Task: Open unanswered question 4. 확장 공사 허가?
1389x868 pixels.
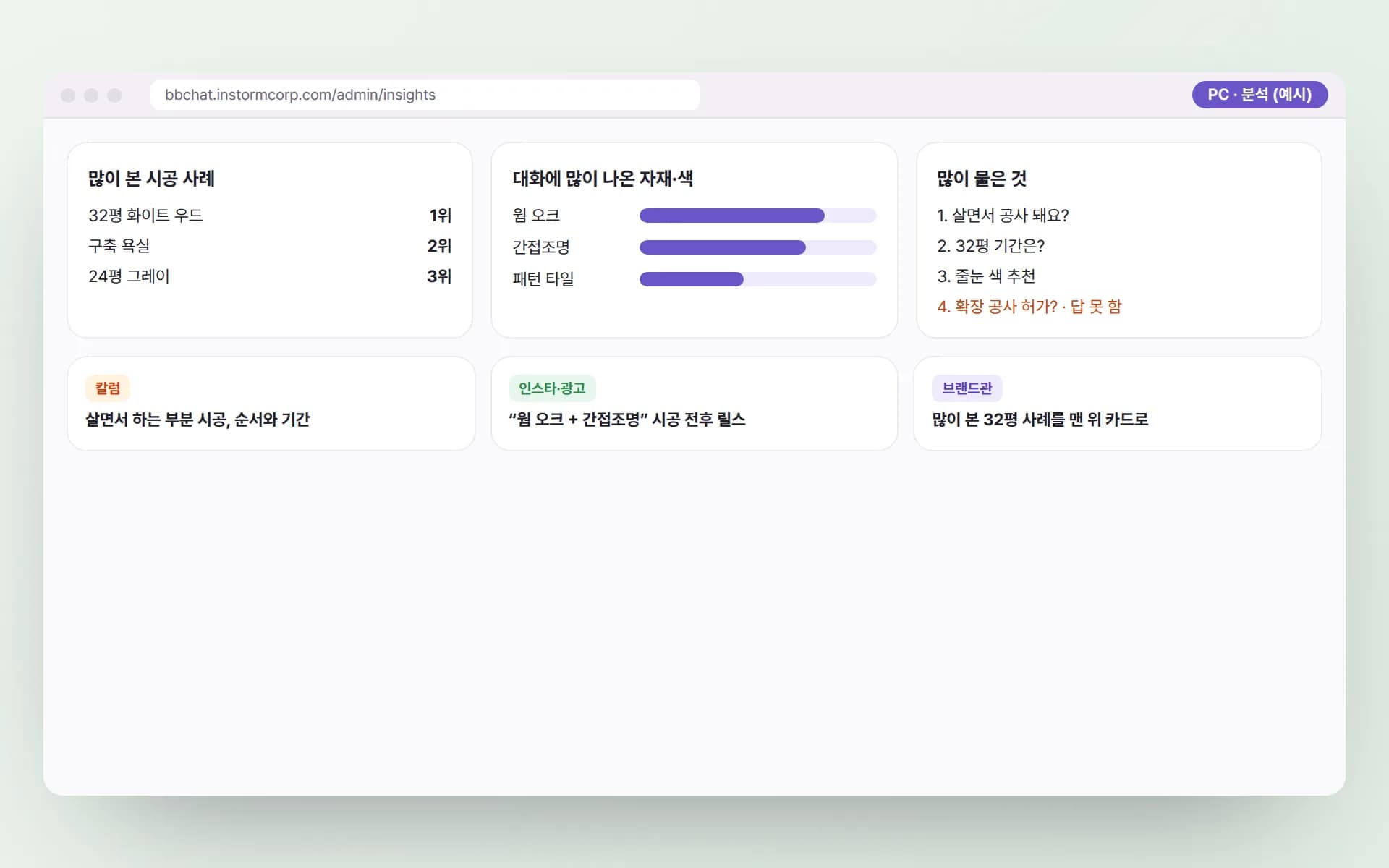Action: click(x=1029, y=307)
